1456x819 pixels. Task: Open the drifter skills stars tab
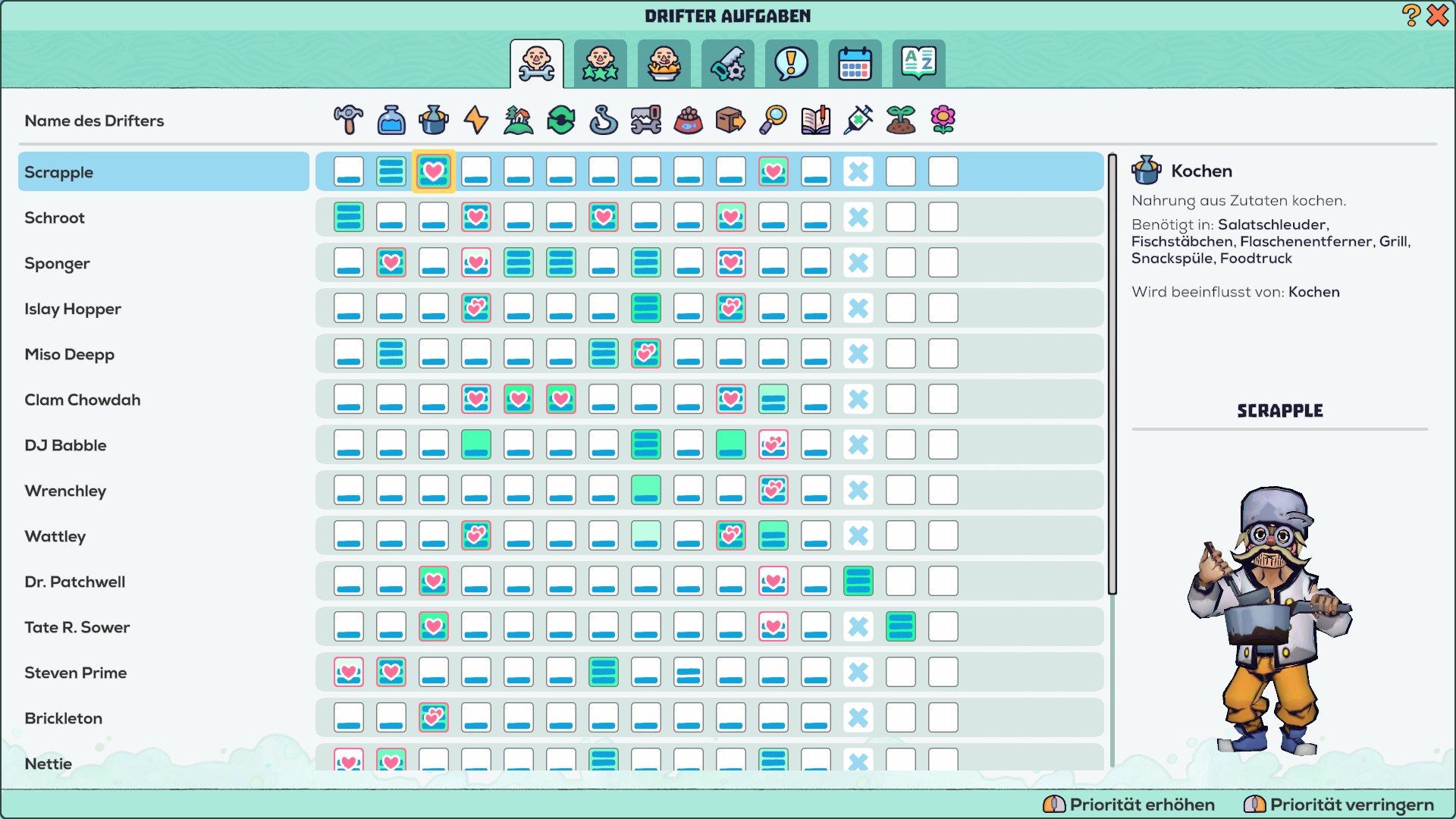pyautogui.click(x=600, y=64)
